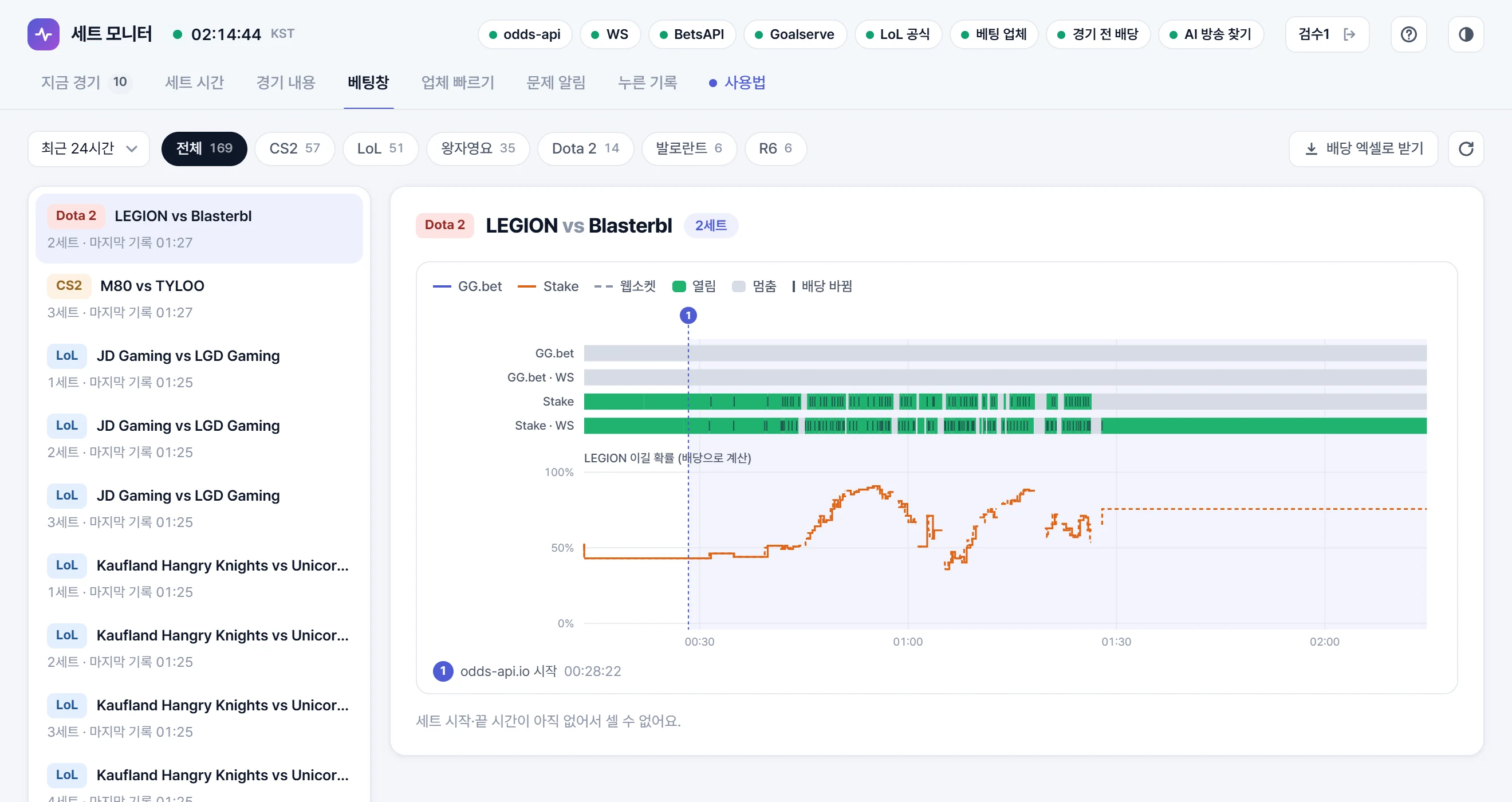Viewport: 1512px width, 802px height.
Task: Open the 최근 24시간 time range dropdown
Action: (x=89, y=148)
